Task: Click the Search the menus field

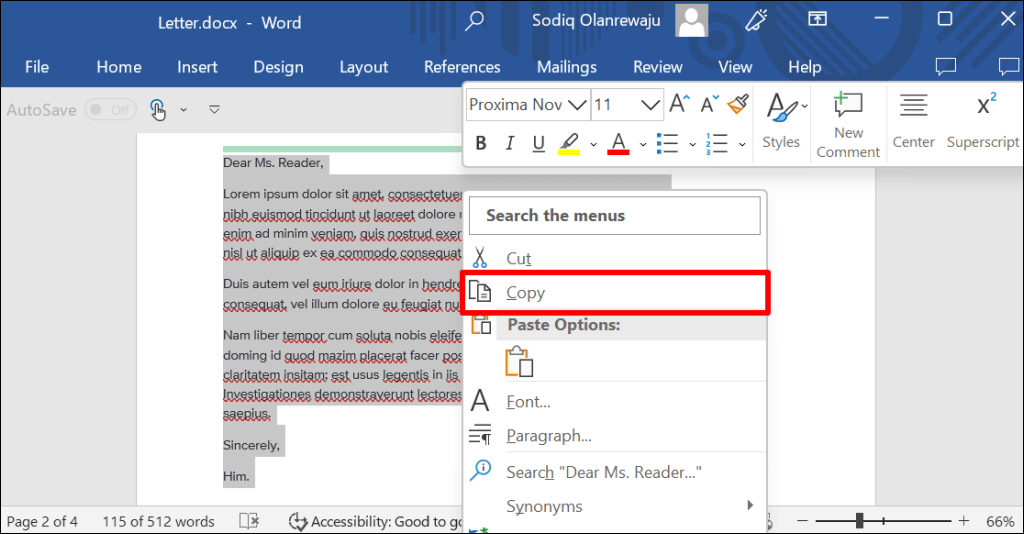Action: pyautogui.click(x=616, y=215)
